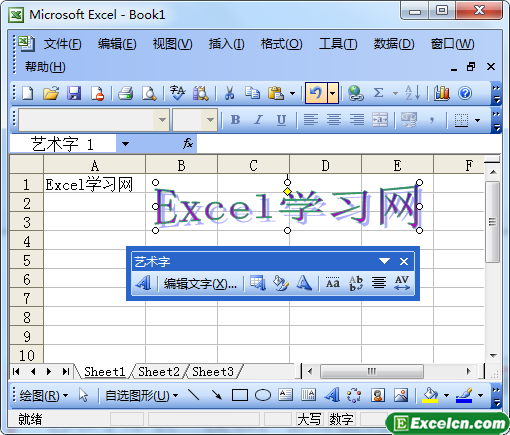Click the 帮助(H) menu
Screen dimensions: 510x435
[45, 67]
